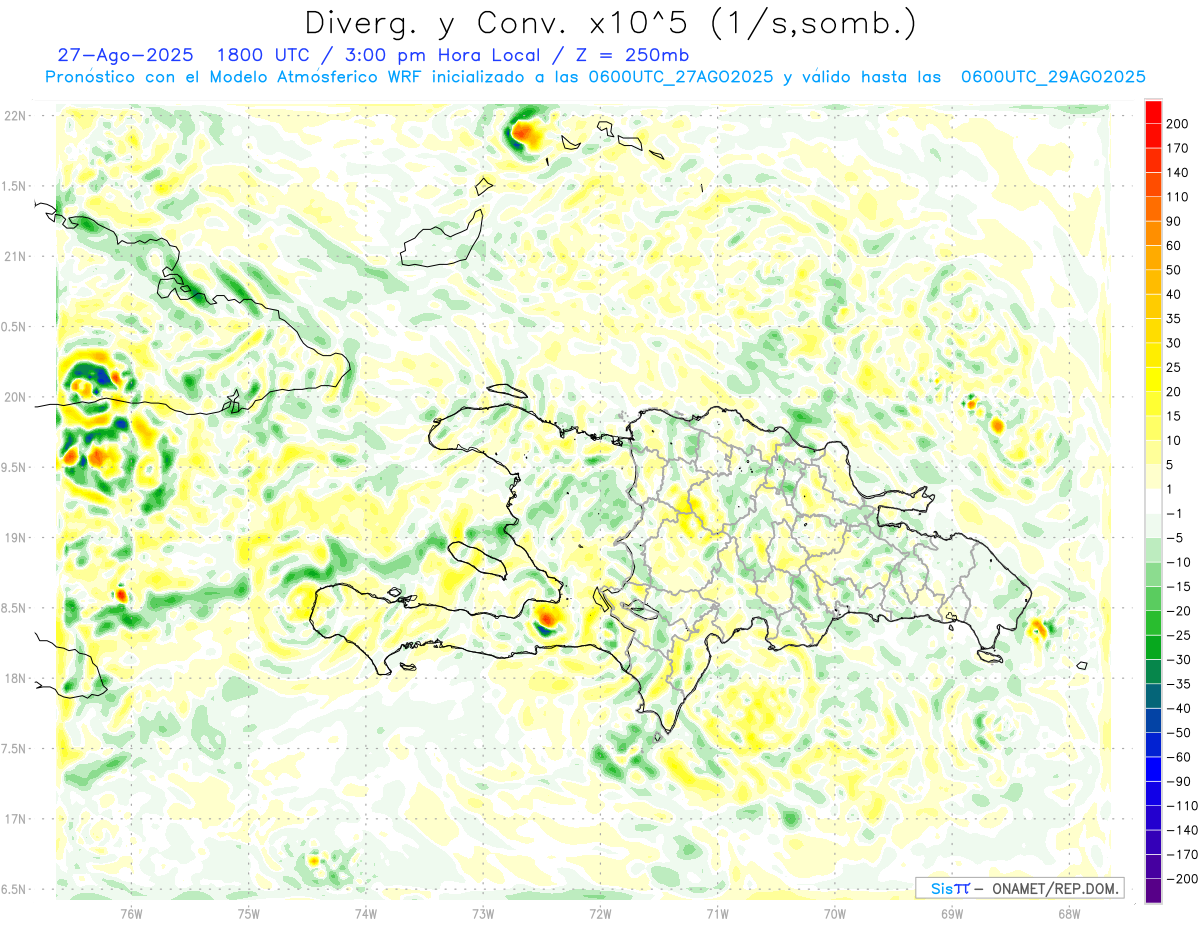Click the positive "140" color scale value
This screenshot has width=1200, height=927.
[x=1178, y=173]
